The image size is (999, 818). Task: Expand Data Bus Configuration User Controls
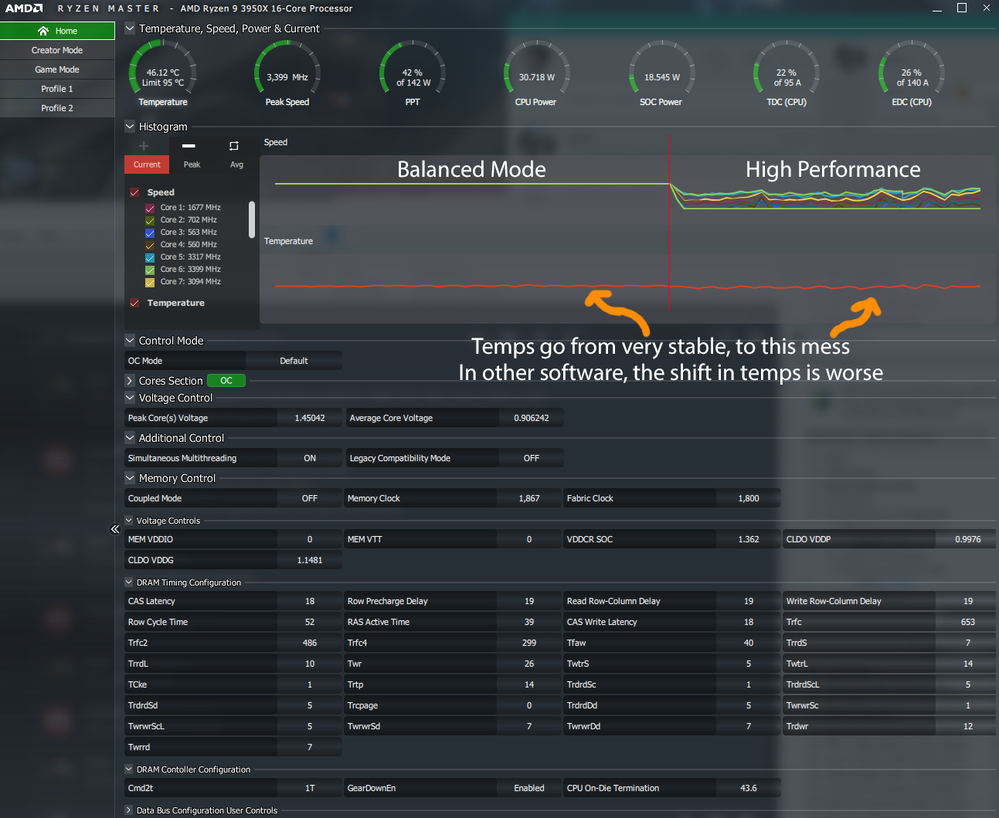[129, 810]
